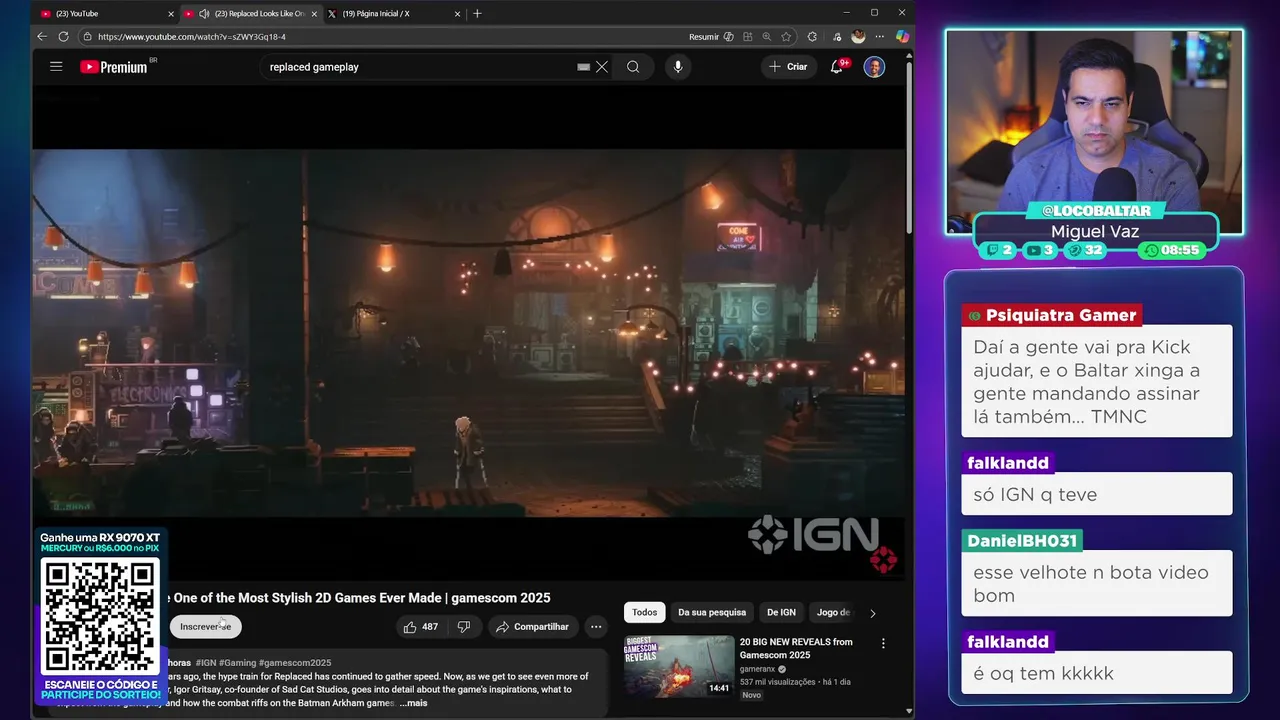Image resolution: width=1280 pixels, height=720 pixels.
Task: Select the 'Todos' filter chip
Action: (645, 612)
